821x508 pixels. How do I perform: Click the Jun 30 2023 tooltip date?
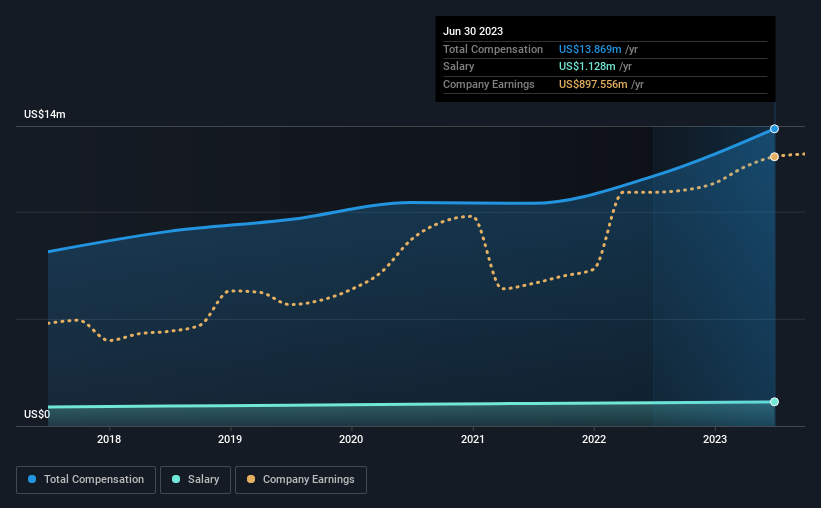click(x=473, y=31)
